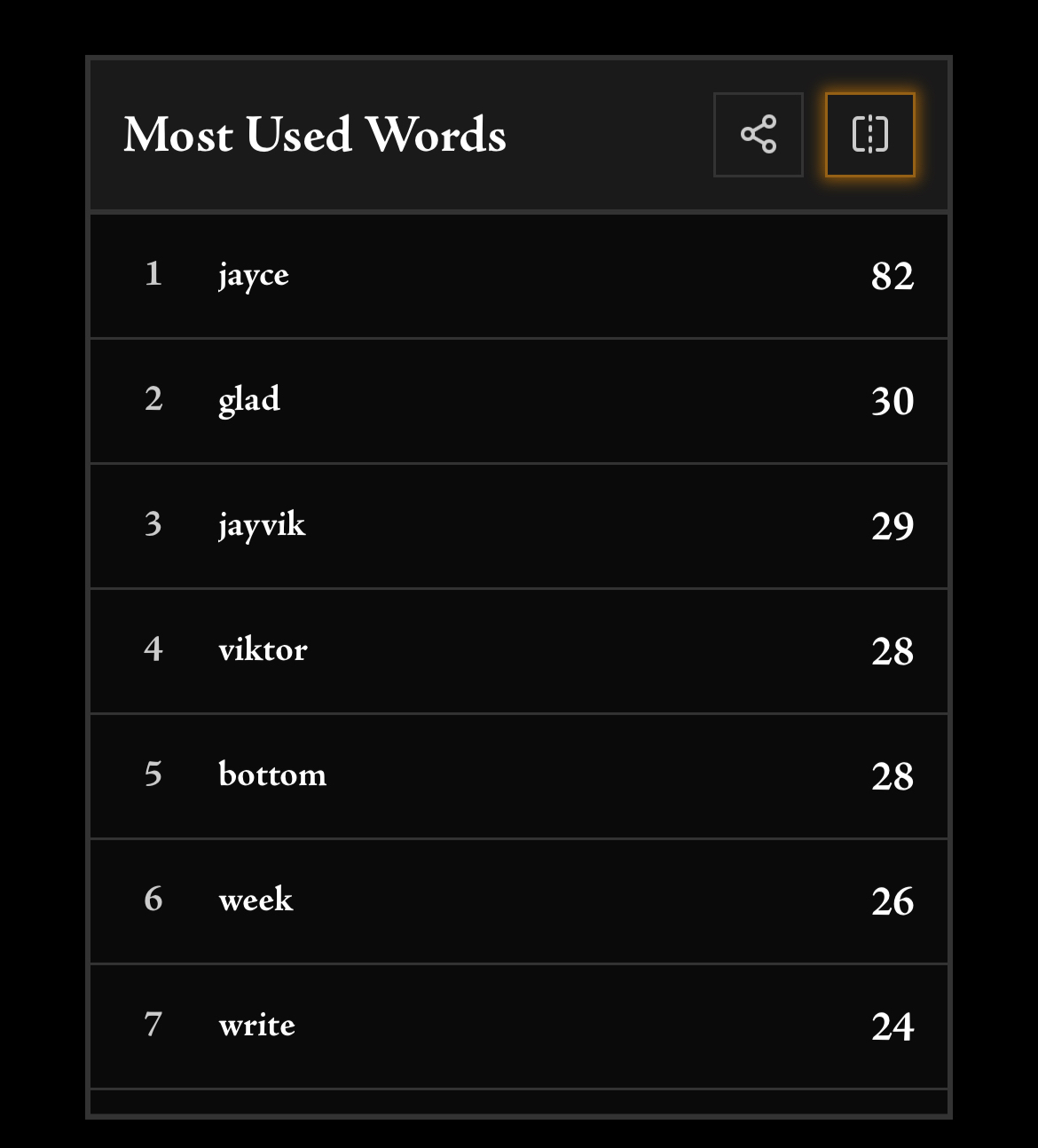Screen dimensions: 1038x1148
Task: Click rank number 1 in the list
Action: click(x=153, y=274)
